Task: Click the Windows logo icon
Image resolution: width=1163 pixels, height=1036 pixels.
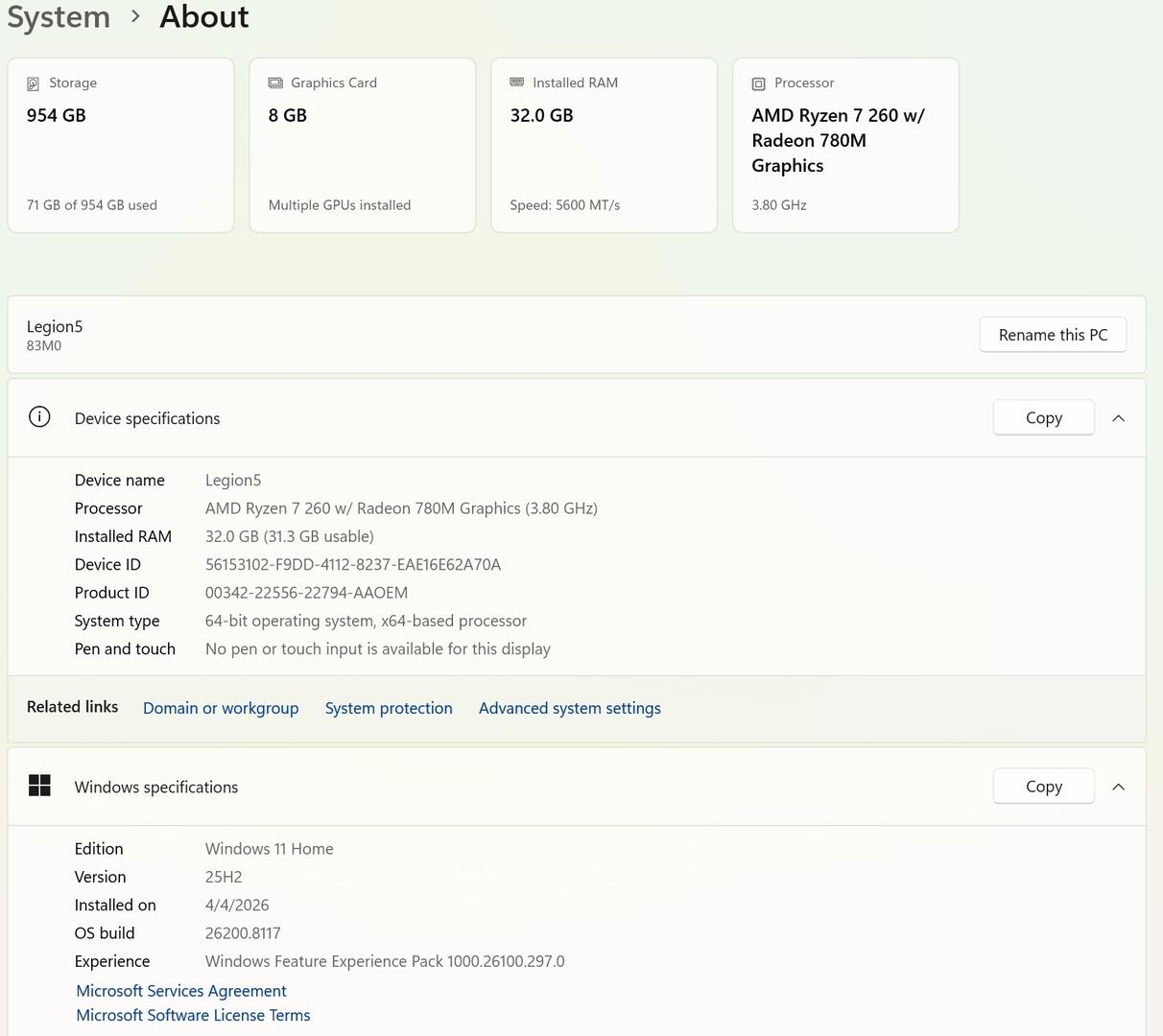Action: coord(39,786)
